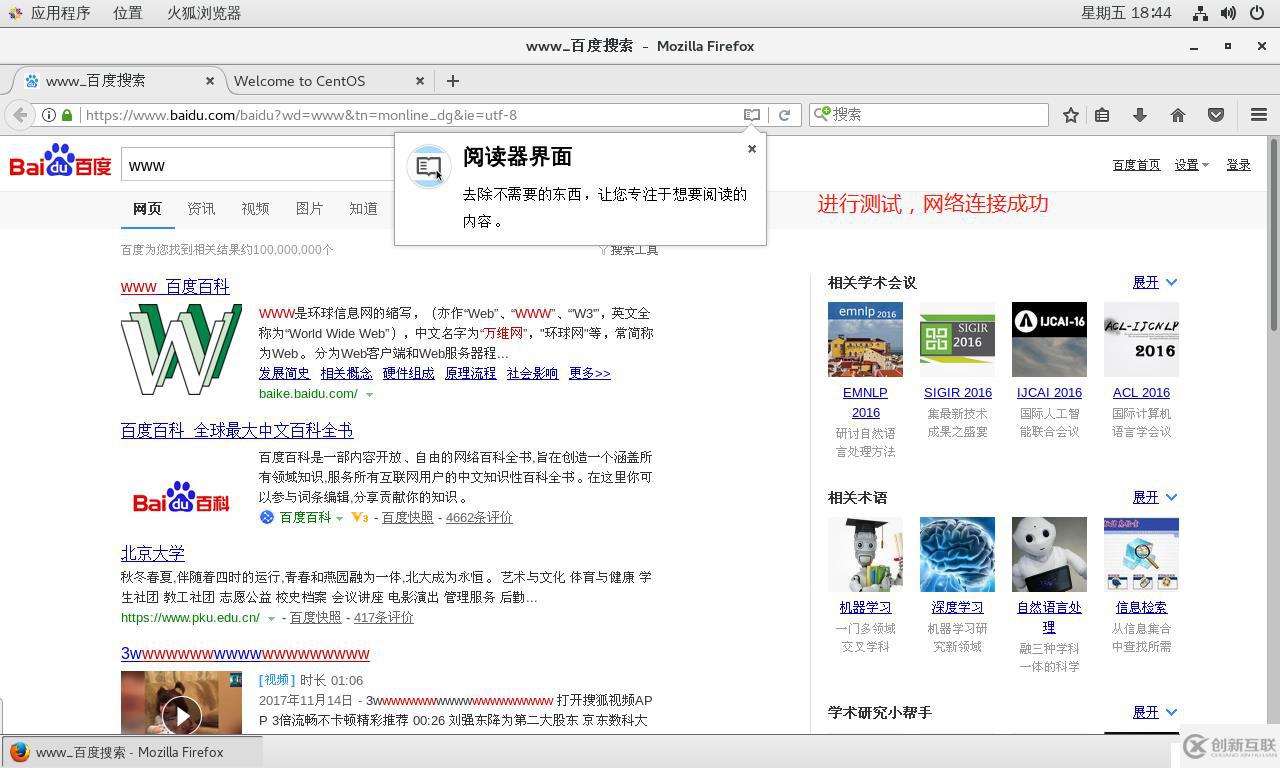The height and width of the screenshot is (768, 1280).
Task: Select the 视频 search category tab
Action: click(255, 209)
